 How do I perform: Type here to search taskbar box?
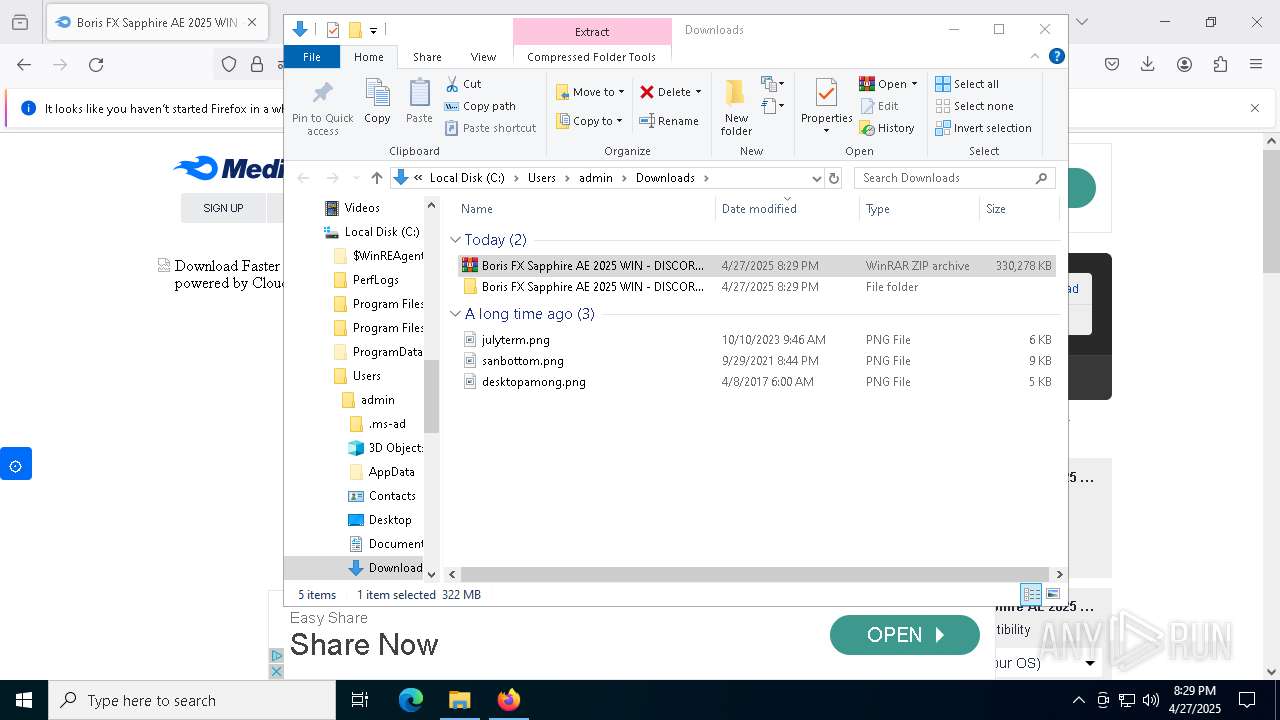(192, 700)
